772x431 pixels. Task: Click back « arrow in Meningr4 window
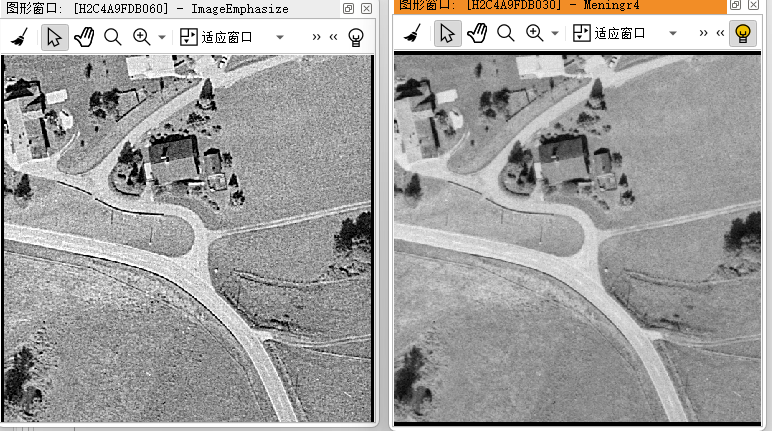(x=720, y=33)
